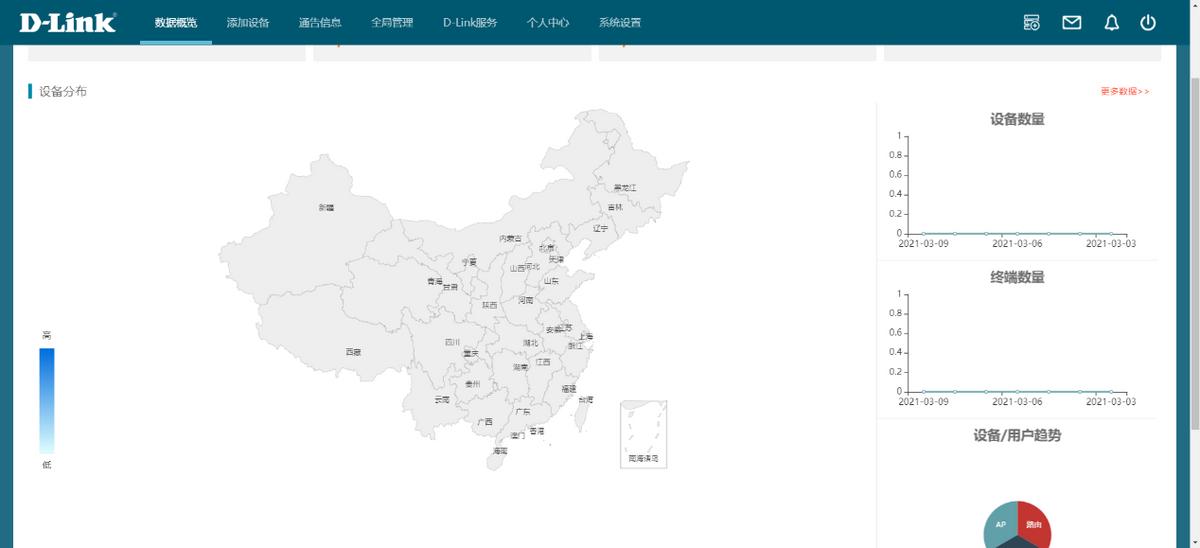Select 台湾 on the map

pos(586,399)
